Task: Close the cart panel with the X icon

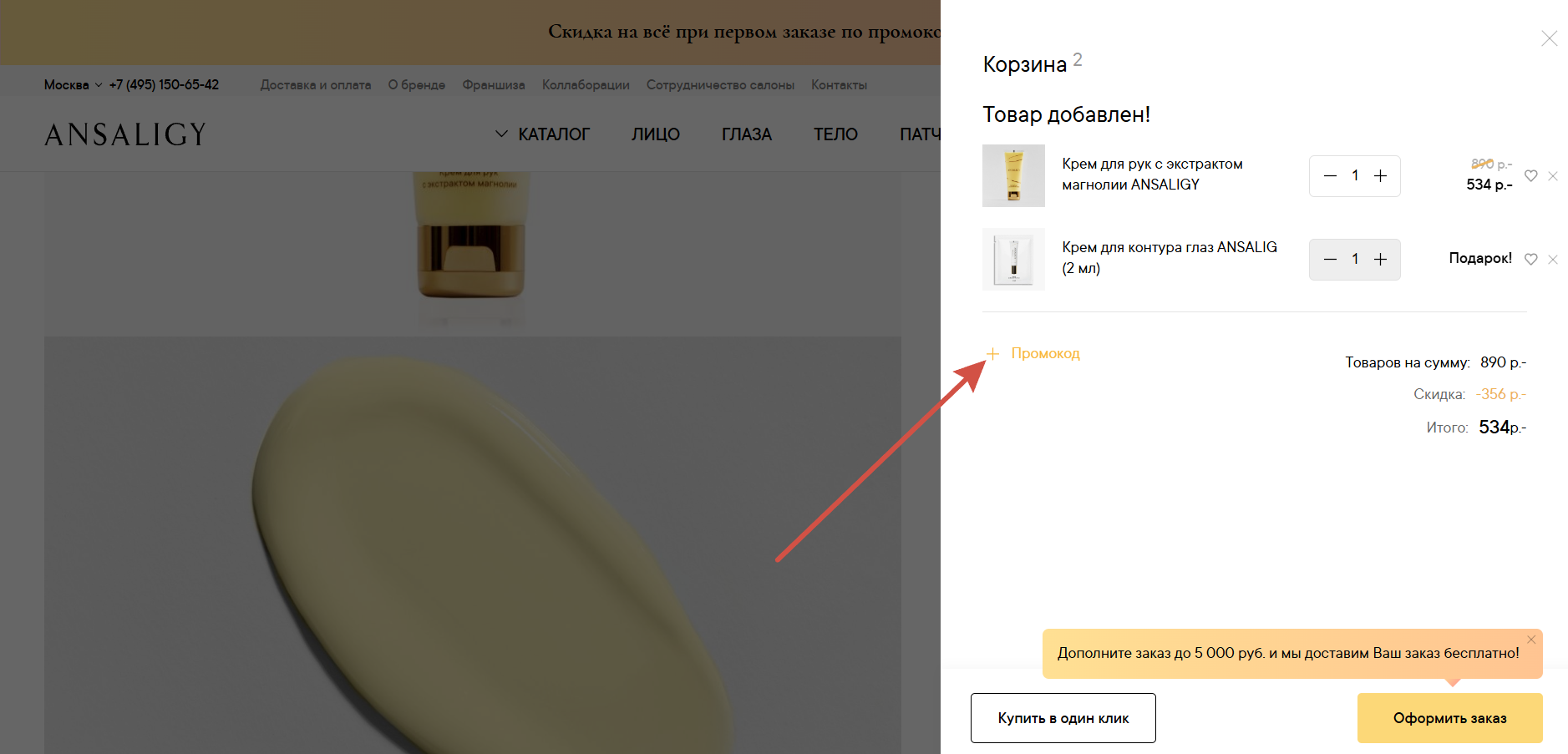Action: click(x=1549, y=38)
